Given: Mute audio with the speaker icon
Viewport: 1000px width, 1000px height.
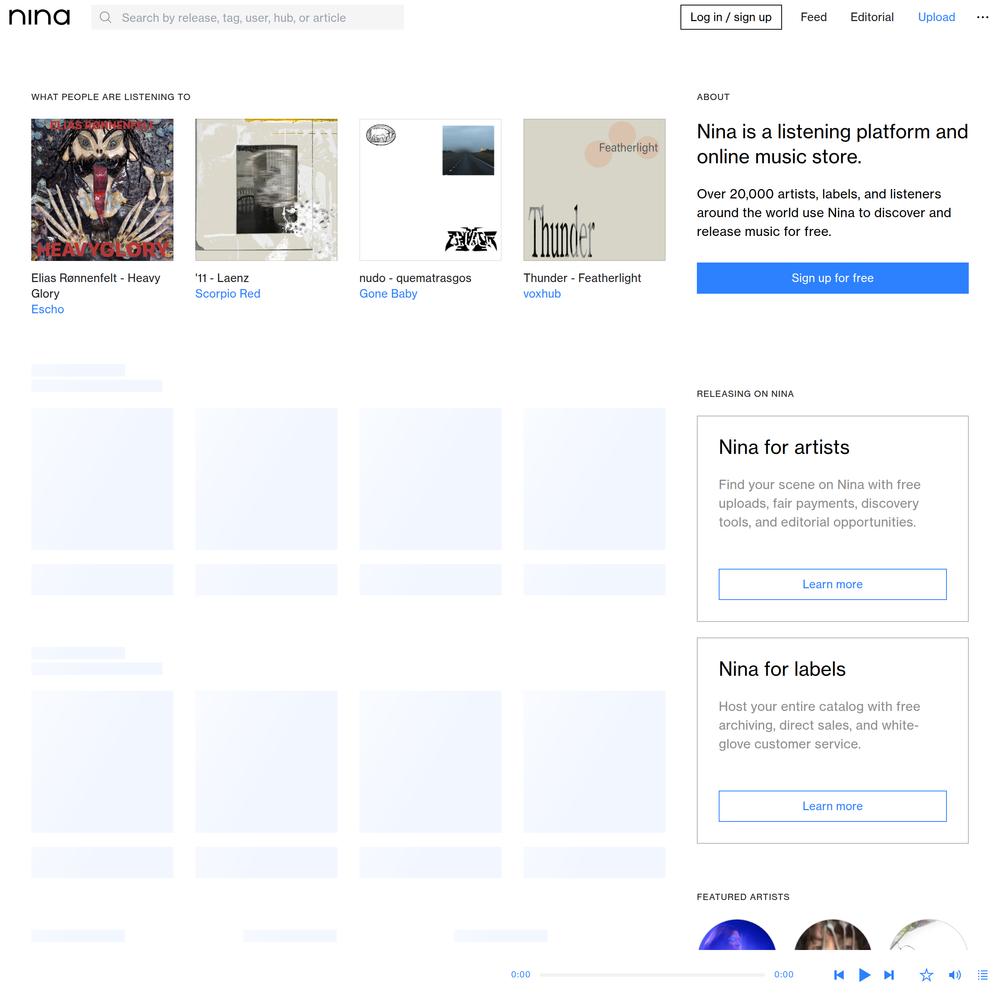Looking at the screenshot, I should tap(955, 974).
